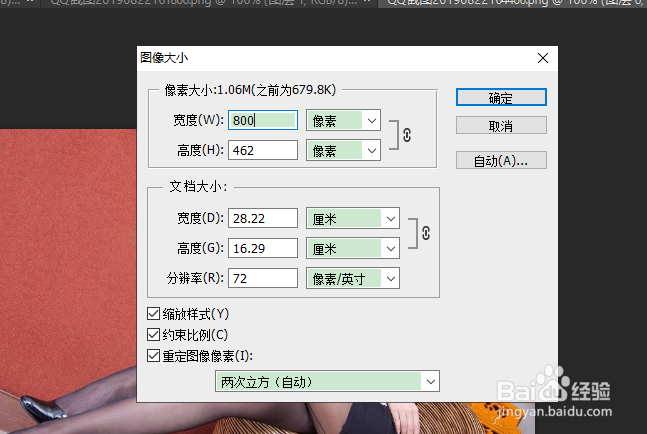Open the pixel width unit dropdown 像素
The width and height of the screenshot is (647, 434).
pyautogui.click(x=343, y=120)
